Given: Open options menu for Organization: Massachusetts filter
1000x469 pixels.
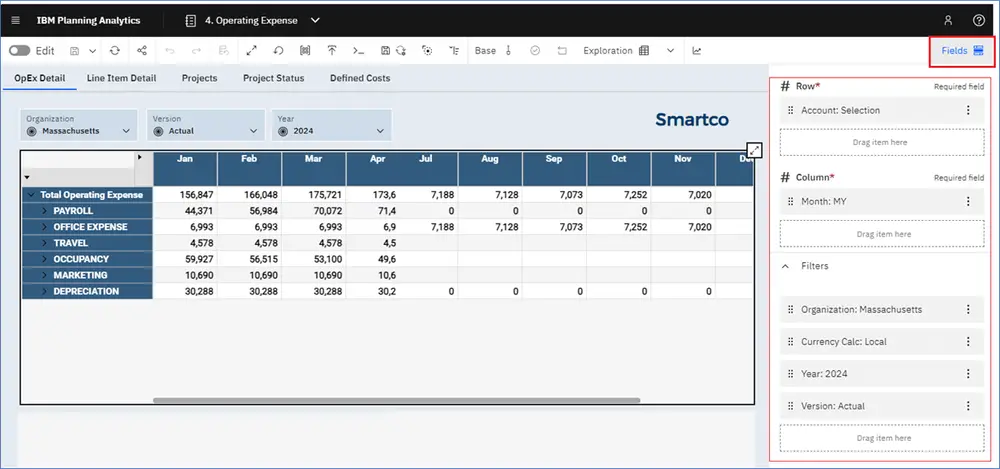Looking at the screenshot, I should 967,309.
